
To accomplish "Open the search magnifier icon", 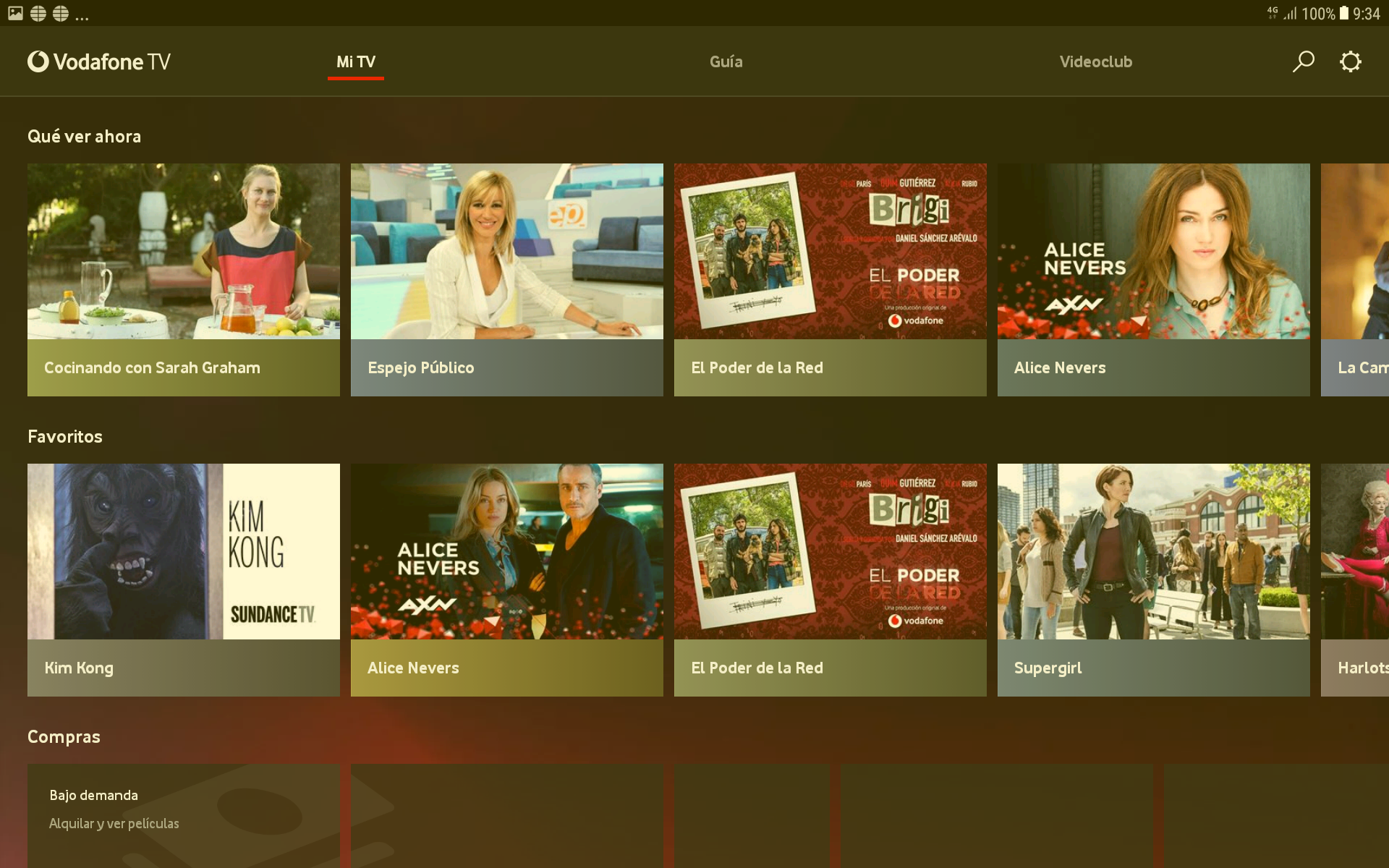I will (x=1303, y=61).
